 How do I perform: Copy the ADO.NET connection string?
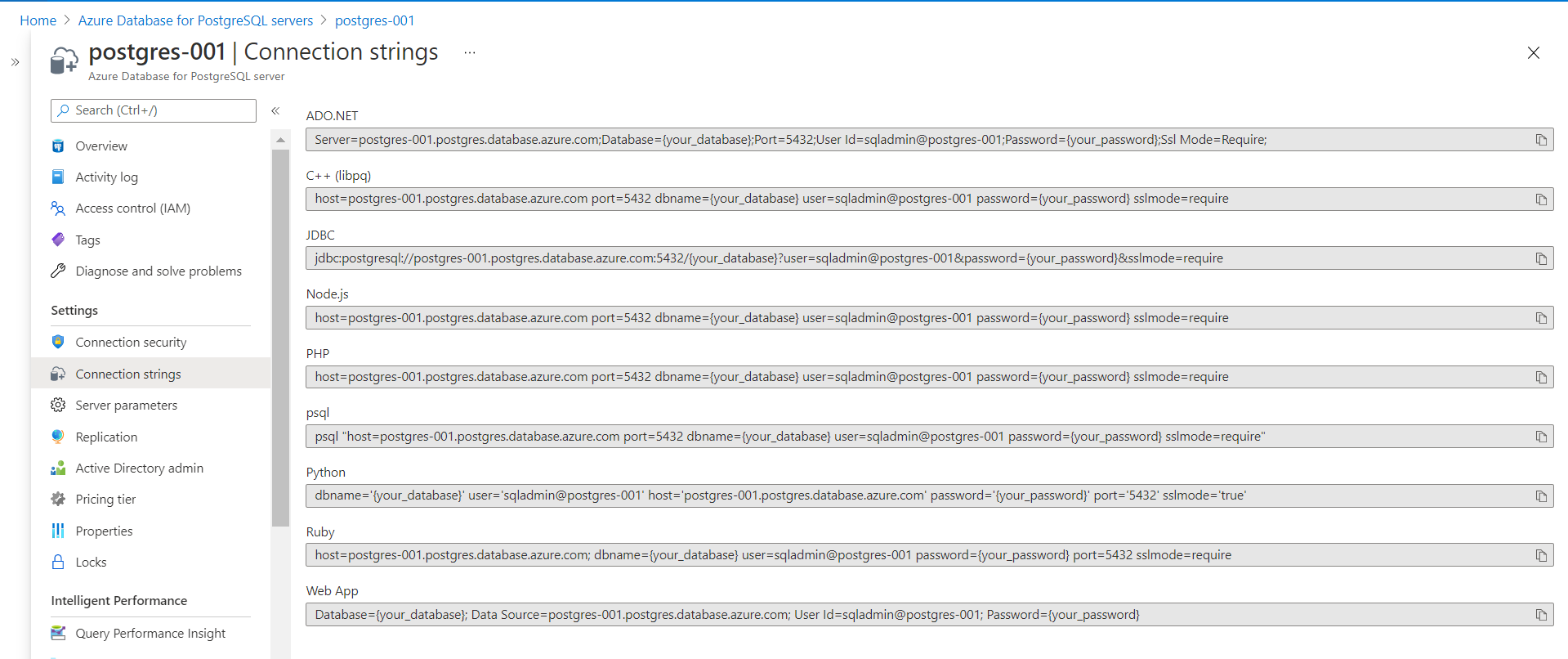tap(1541, 140)
